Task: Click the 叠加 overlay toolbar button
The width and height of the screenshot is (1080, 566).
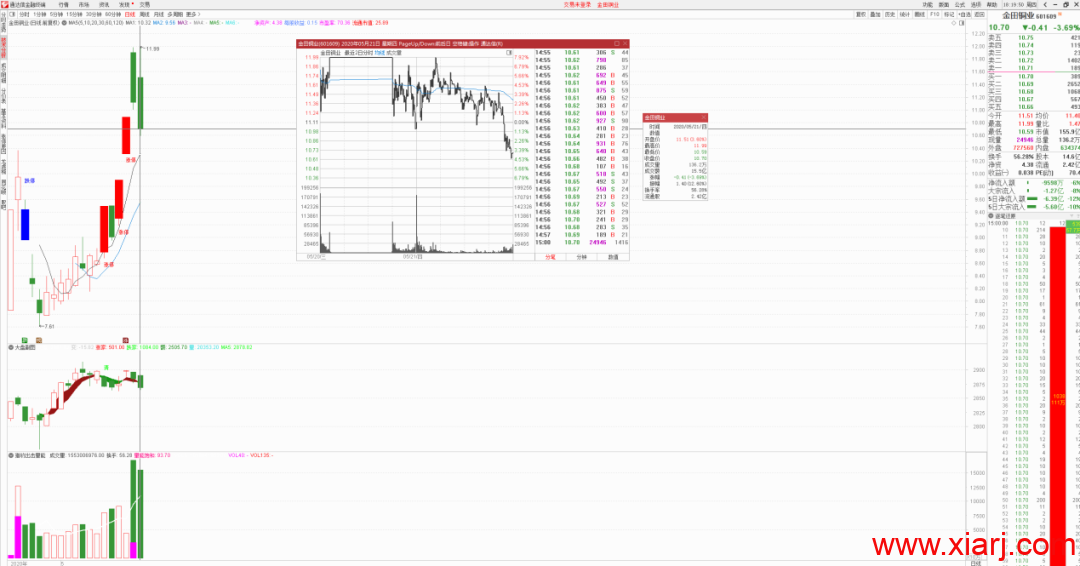Action: pos(875,14)
